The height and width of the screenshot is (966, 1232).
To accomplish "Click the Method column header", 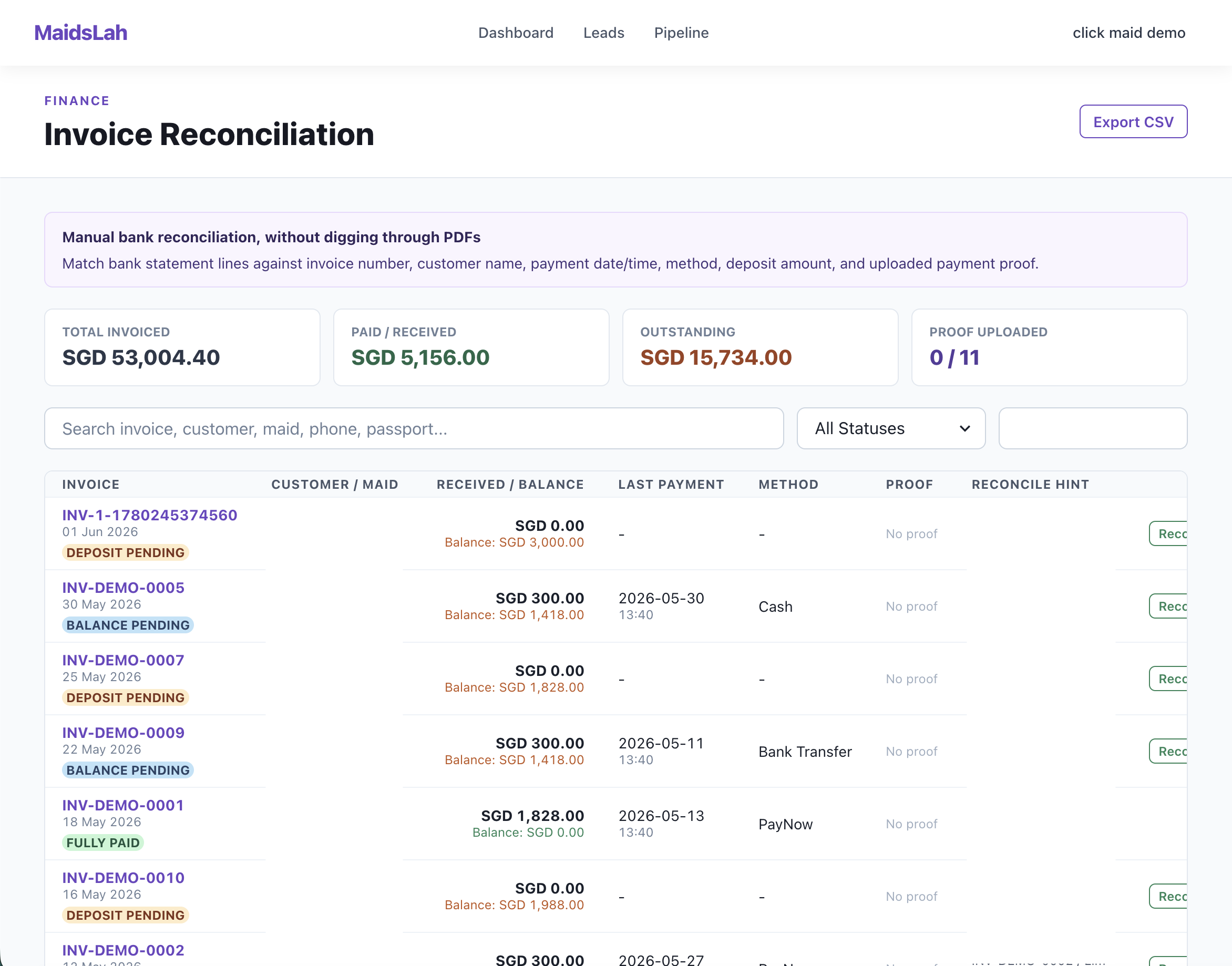I will click(x=788, y=485).
